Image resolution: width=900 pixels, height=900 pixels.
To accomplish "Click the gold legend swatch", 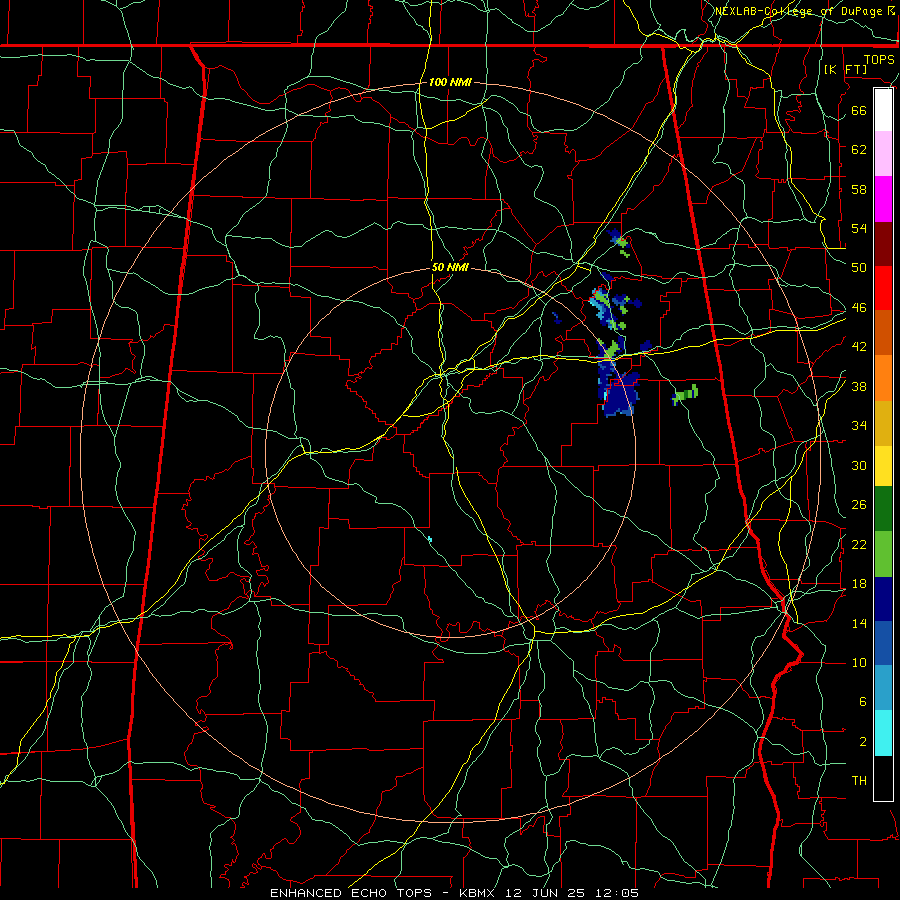I will [883, 423].
